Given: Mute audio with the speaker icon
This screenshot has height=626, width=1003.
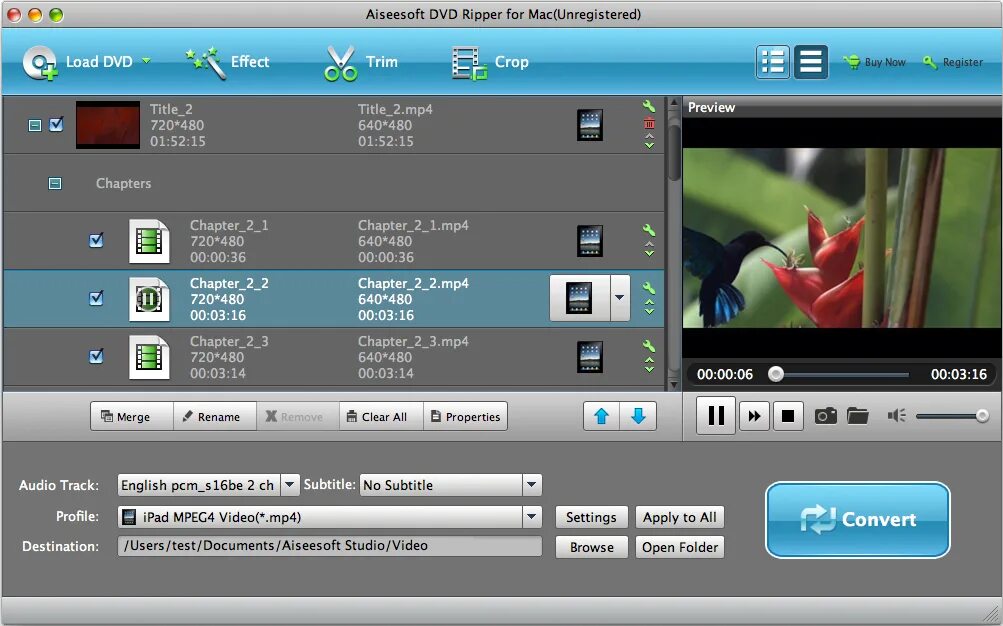Looking at the screenshot, I should (897, 416).
